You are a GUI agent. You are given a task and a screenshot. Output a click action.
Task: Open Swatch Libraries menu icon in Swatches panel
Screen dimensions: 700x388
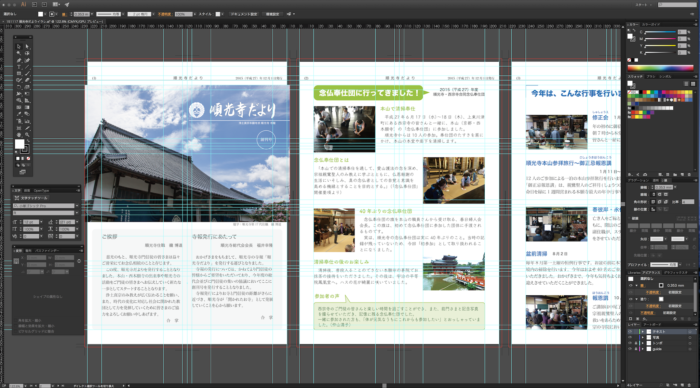(x=630, y=174)
